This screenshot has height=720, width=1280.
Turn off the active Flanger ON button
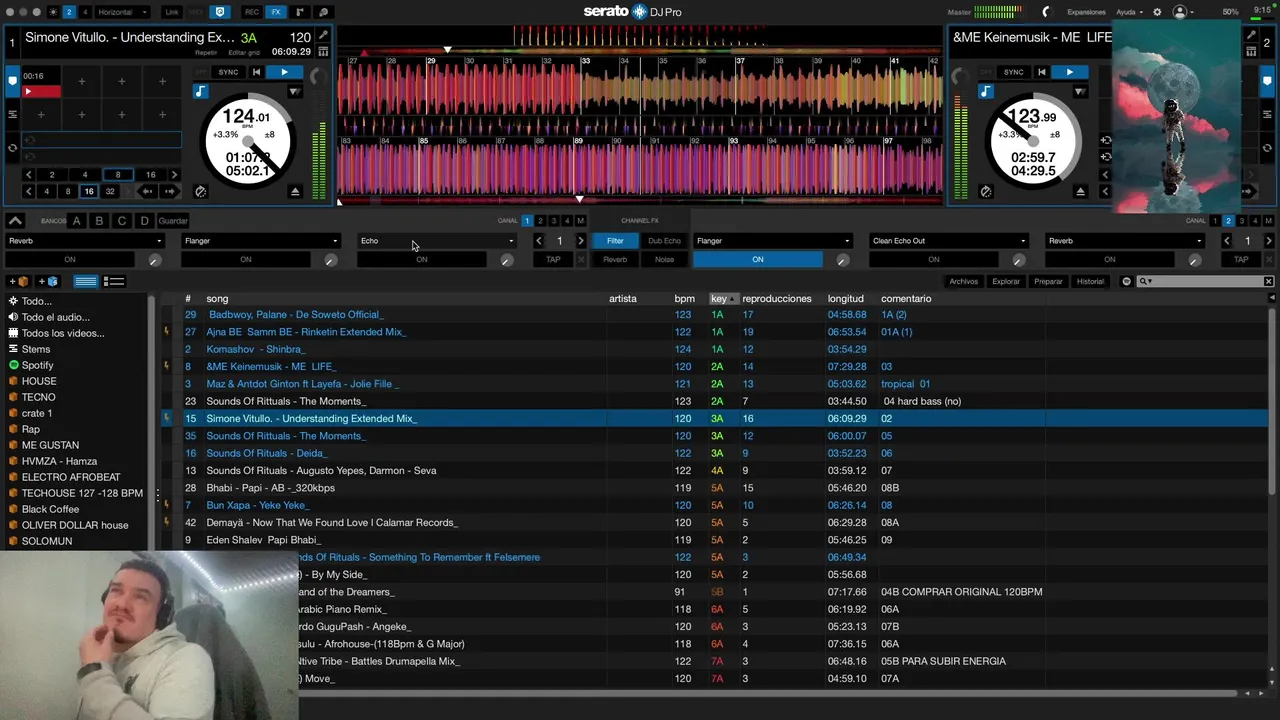(x=758, y=260)
